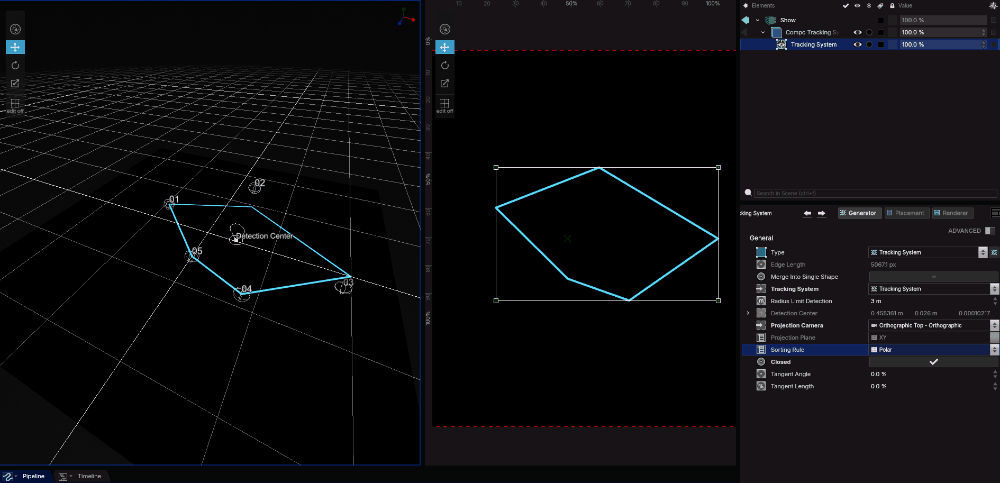Select the rotate tool in the 2D output view
Screen dimensions: 1000x483
[x=445, y=65]
